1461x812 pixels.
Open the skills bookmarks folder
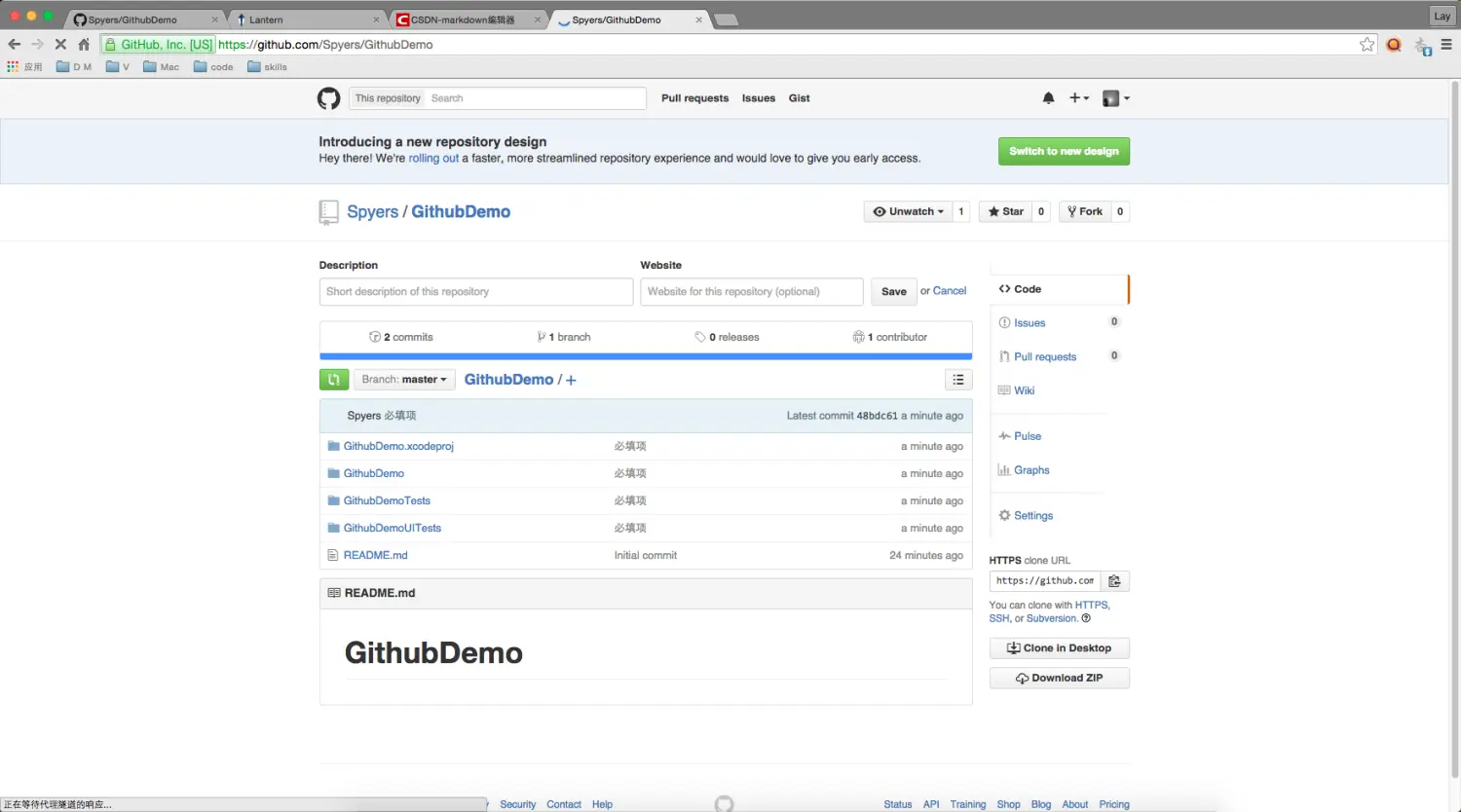pos(268,67)
